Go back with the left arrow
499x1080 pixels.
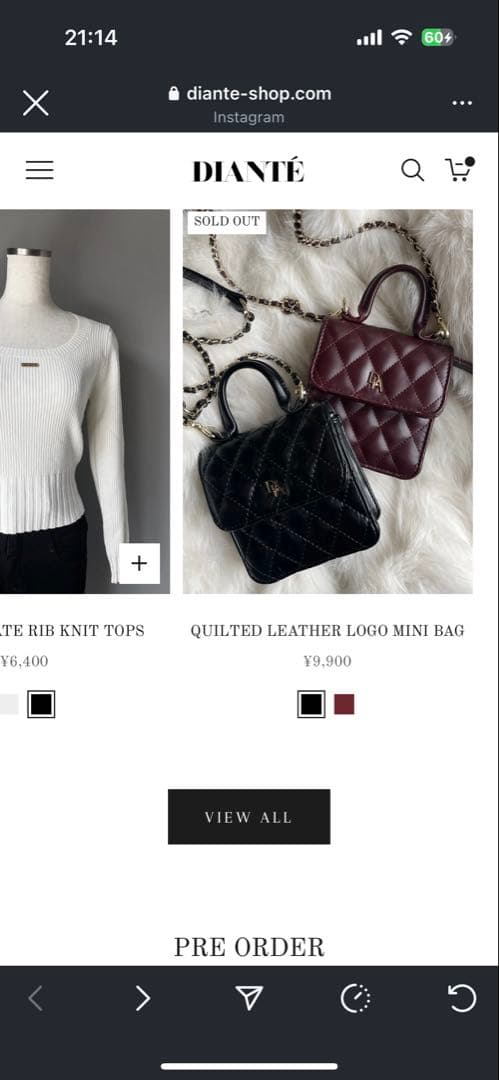[36, 998]
